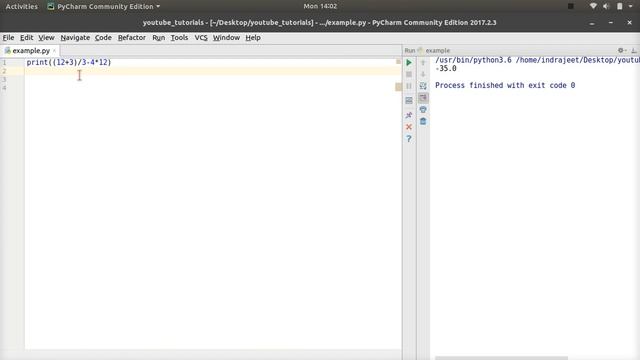Click the Wi-Fi network status icon

click(593, 6)
